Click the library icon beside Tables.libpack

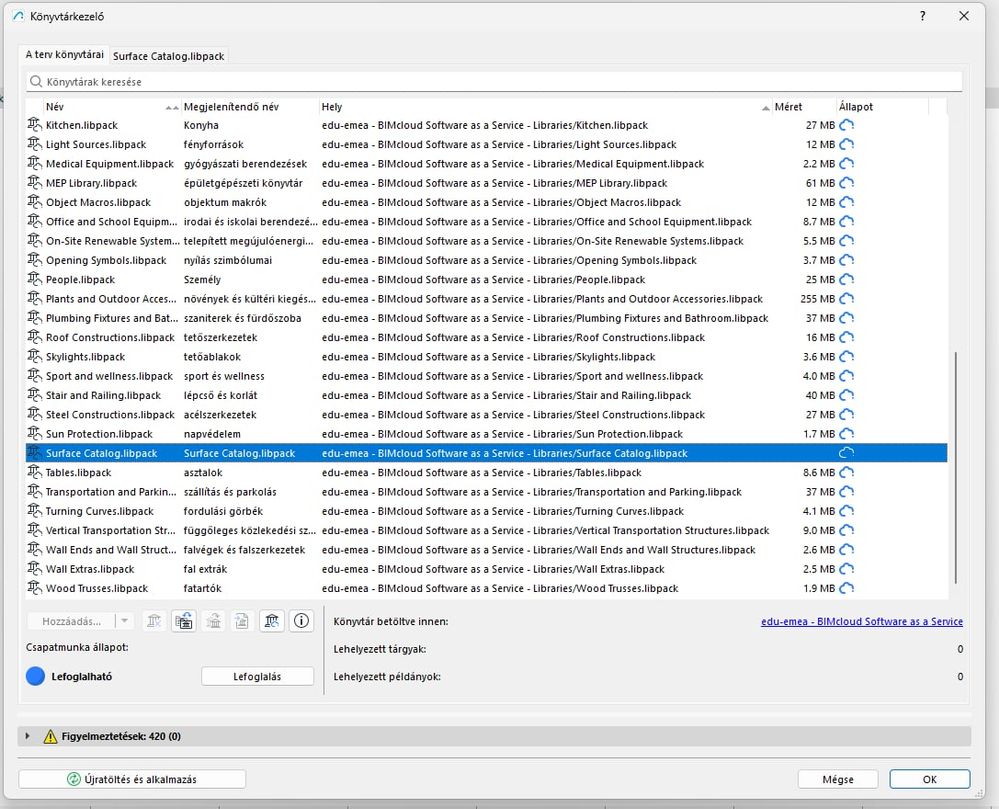[x=34, y=473]
